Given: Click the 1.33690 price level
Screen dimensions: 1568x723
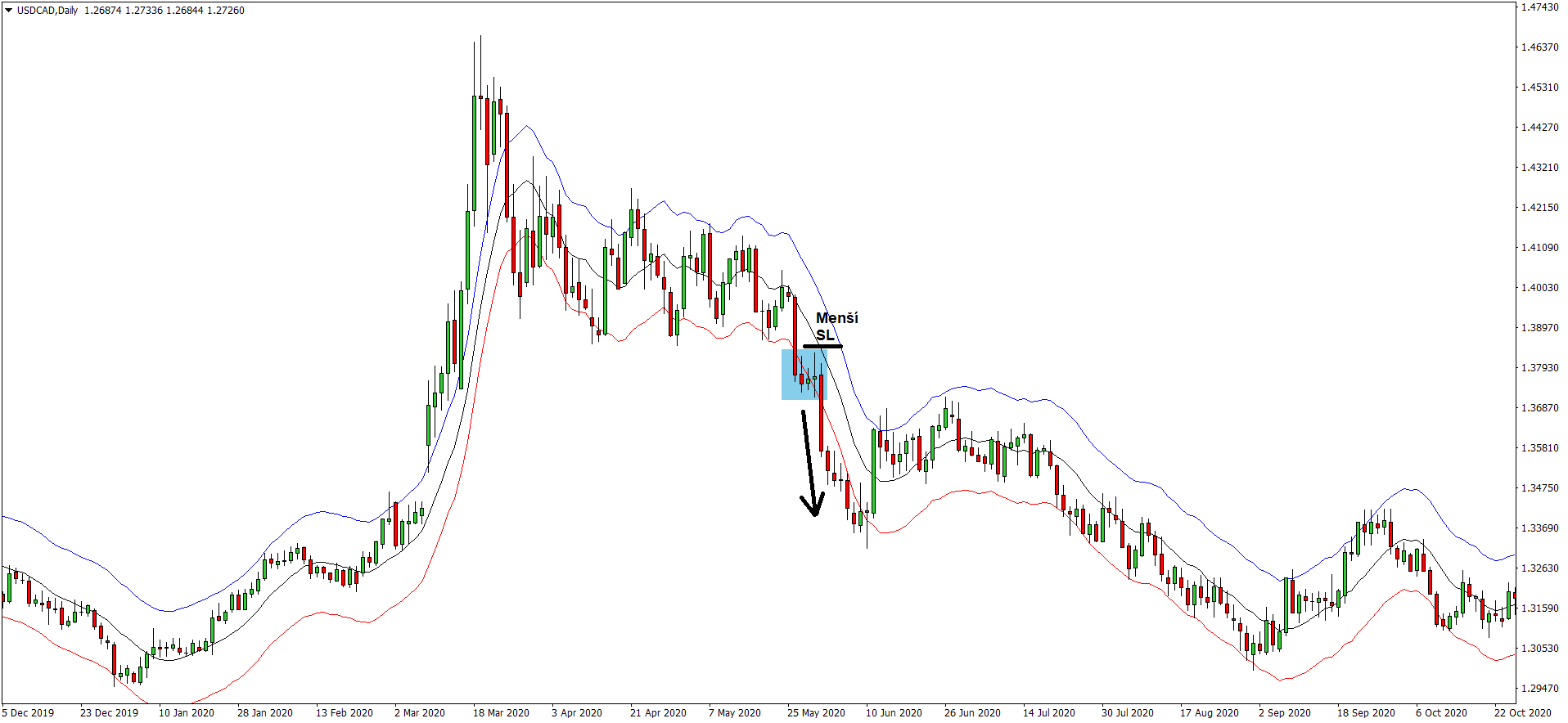Looking at the screenshot, I should coord(1539,528).
